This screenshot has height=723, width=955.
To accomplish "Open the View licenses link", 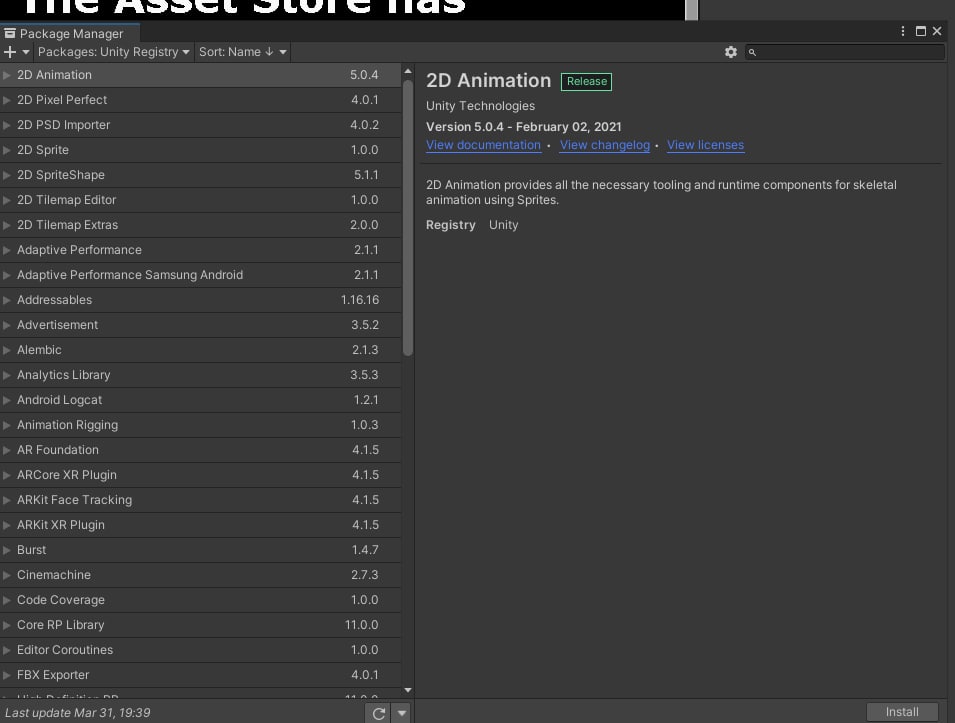I will point(705,145).
